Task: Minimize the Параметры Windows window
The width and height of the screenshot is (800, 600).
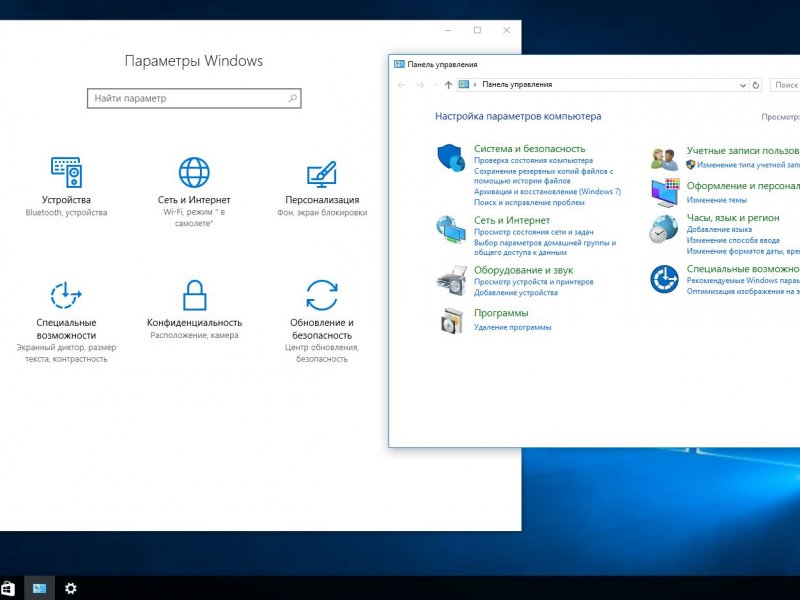Action: coord(448,30)
